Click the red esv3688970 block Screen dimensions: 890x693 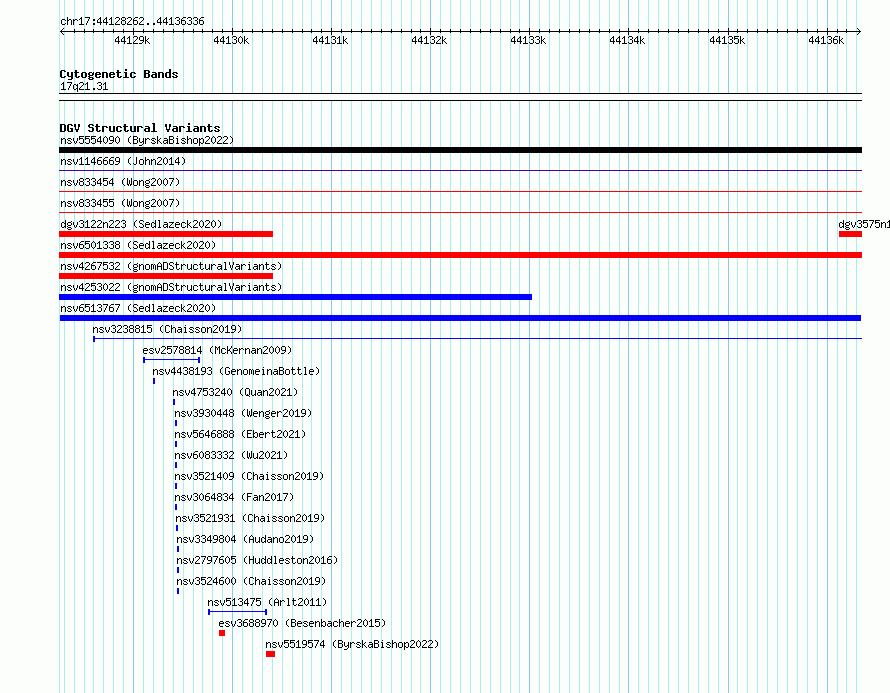click(x=222, y=633)
